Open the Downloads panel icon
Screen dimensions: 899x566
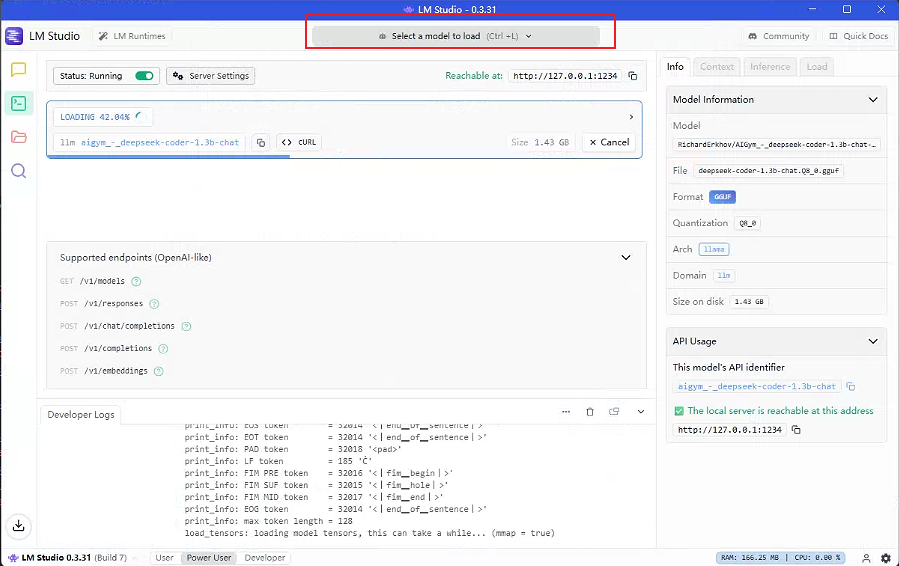pos(18,525)
